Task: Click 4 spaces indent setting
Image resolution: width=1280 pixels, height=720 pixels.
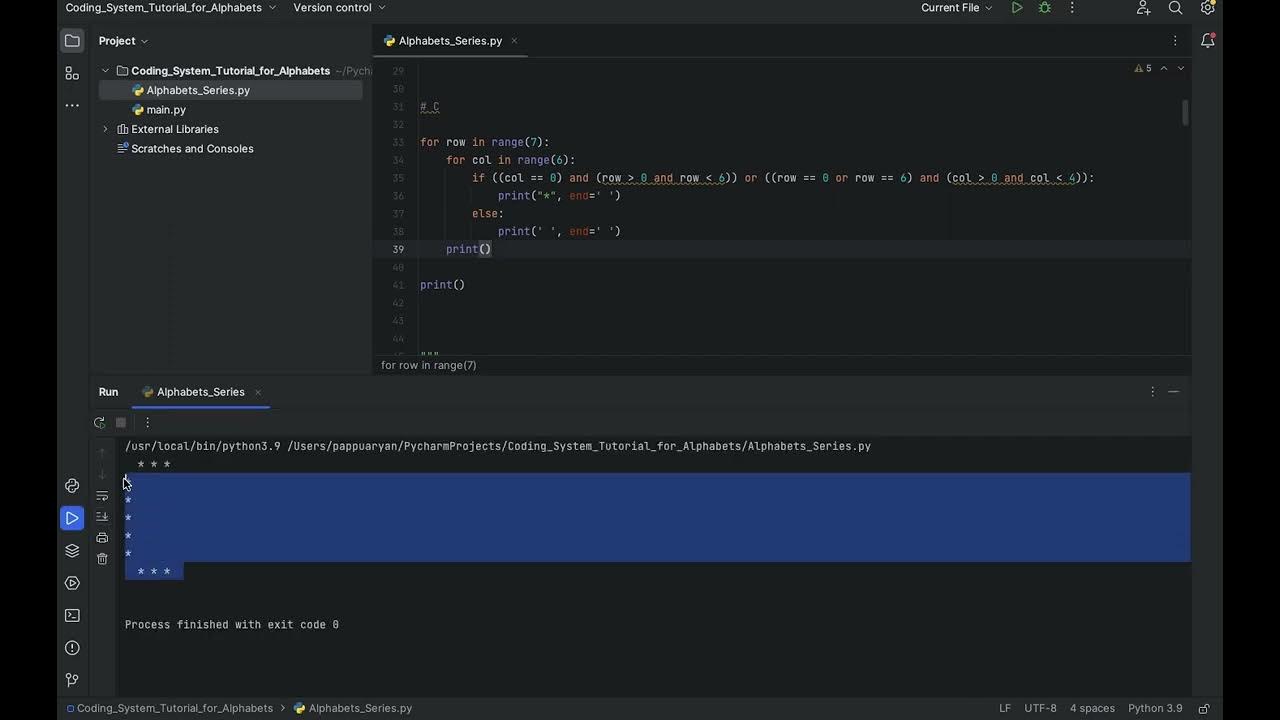Action: 1092,708
